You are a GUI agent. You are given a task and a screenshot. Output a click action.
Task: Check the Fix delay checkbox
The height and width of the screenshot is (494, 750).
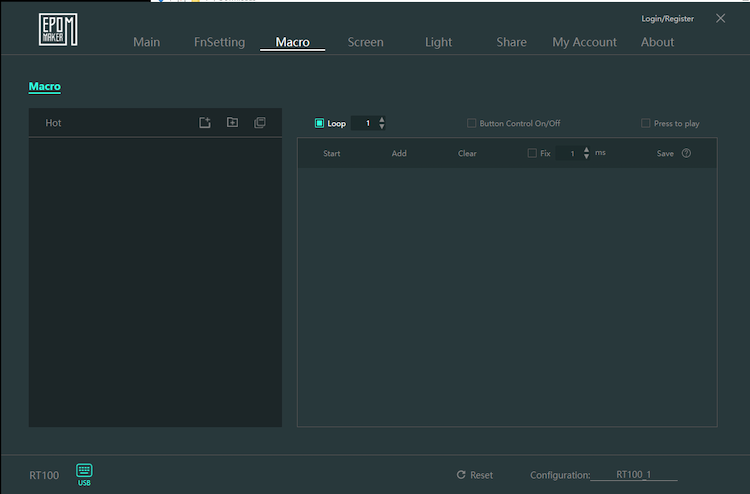tap(532, 153)
